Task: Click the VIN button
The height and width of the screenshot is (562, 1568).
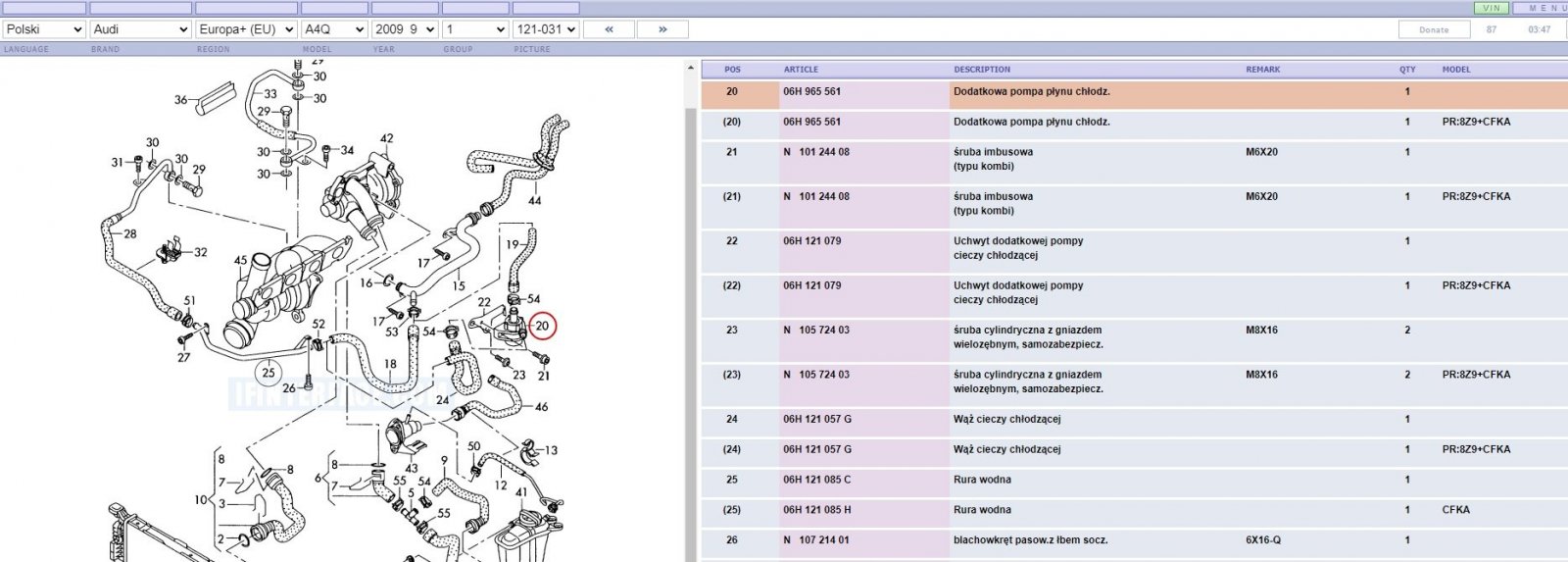Action: click(x=1492, y=8)
